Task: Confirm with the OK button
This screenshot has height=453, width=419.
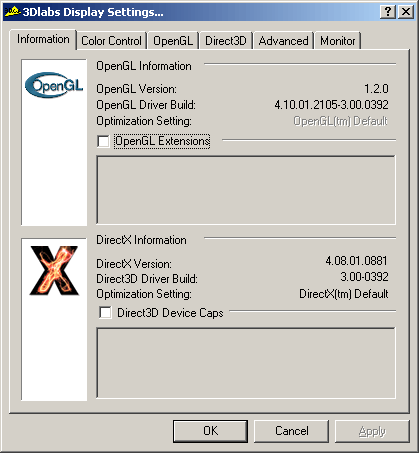Action: click(x=210, y=431)
